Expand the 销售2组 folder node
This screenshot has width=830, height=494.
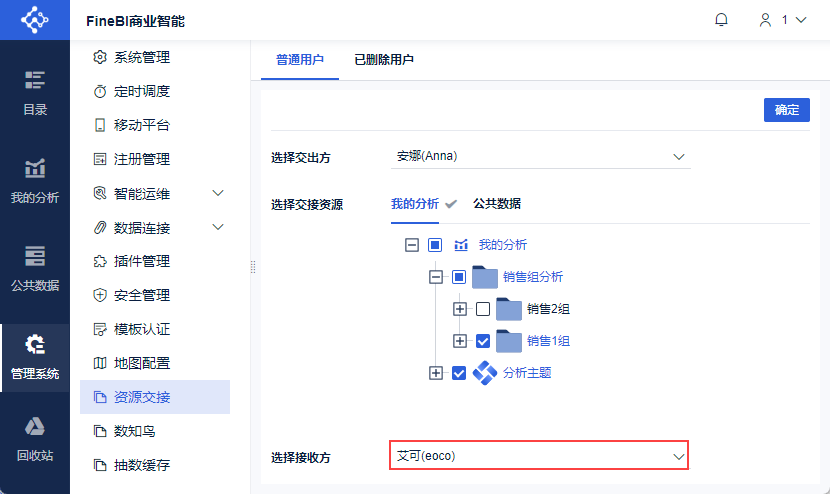[460, 309]
